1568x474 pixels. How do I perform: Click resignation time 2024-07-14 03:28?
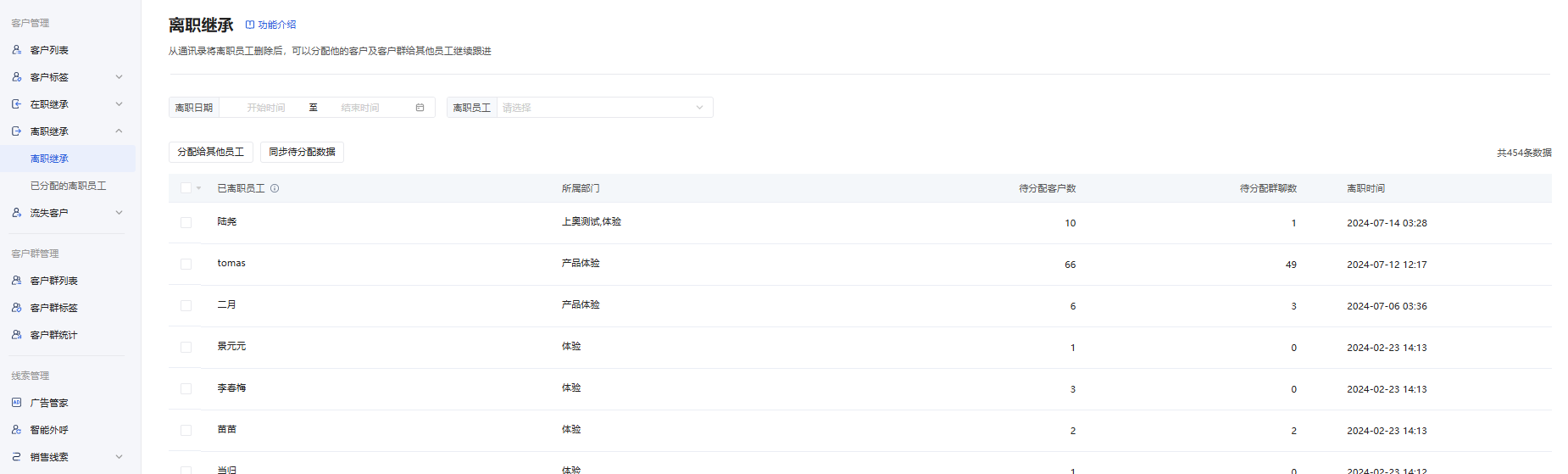1387,223
